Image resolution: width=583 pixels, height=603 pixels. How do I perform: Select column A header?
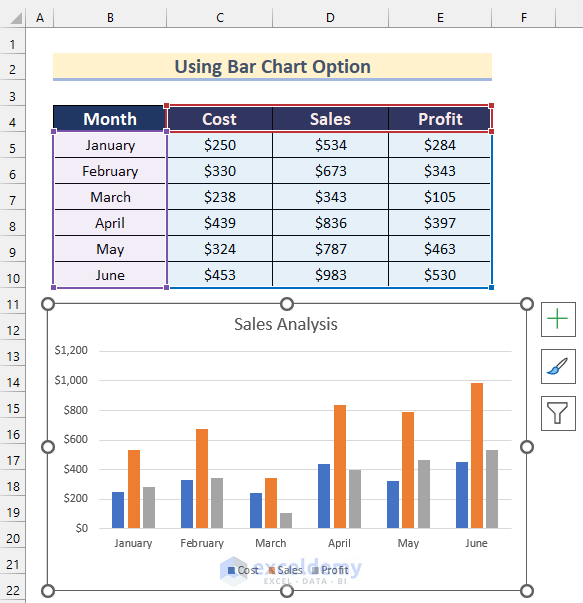(x=40, y=17)
